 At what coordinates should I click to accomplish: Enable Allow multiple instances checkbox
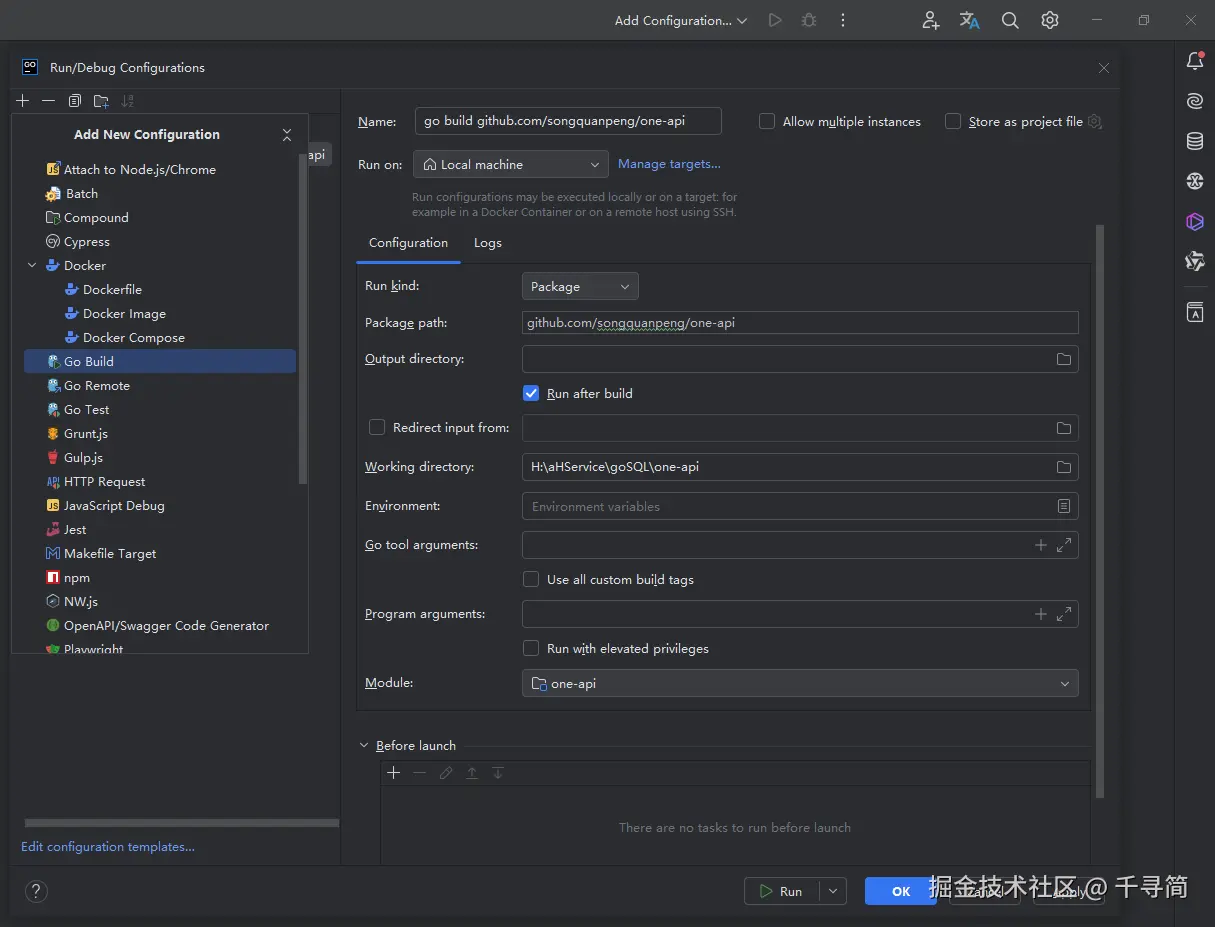click(x=767, y=121)
